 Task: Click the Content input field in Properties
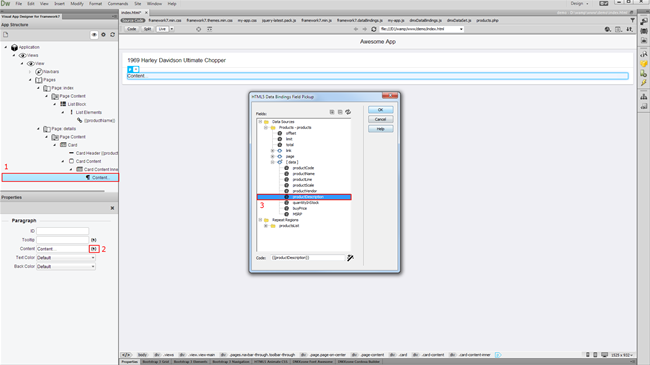(x=62, y=249)
